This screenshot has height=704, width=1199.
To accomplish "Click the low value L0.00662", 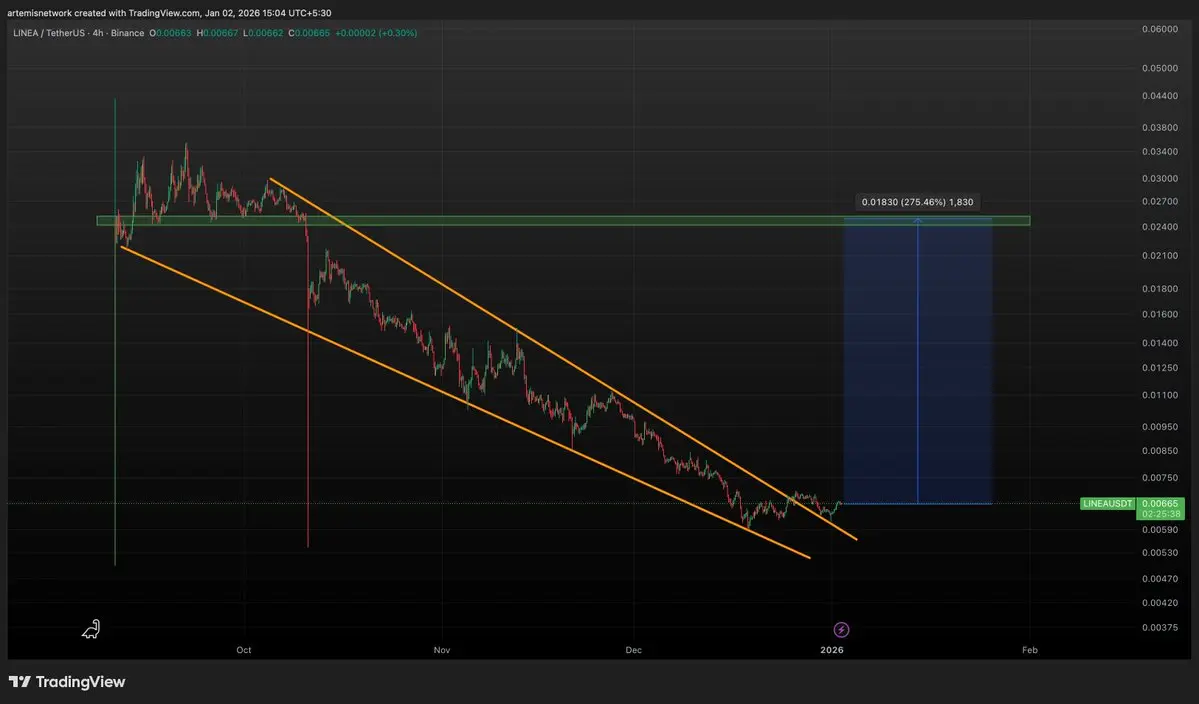I will [263, 33].
